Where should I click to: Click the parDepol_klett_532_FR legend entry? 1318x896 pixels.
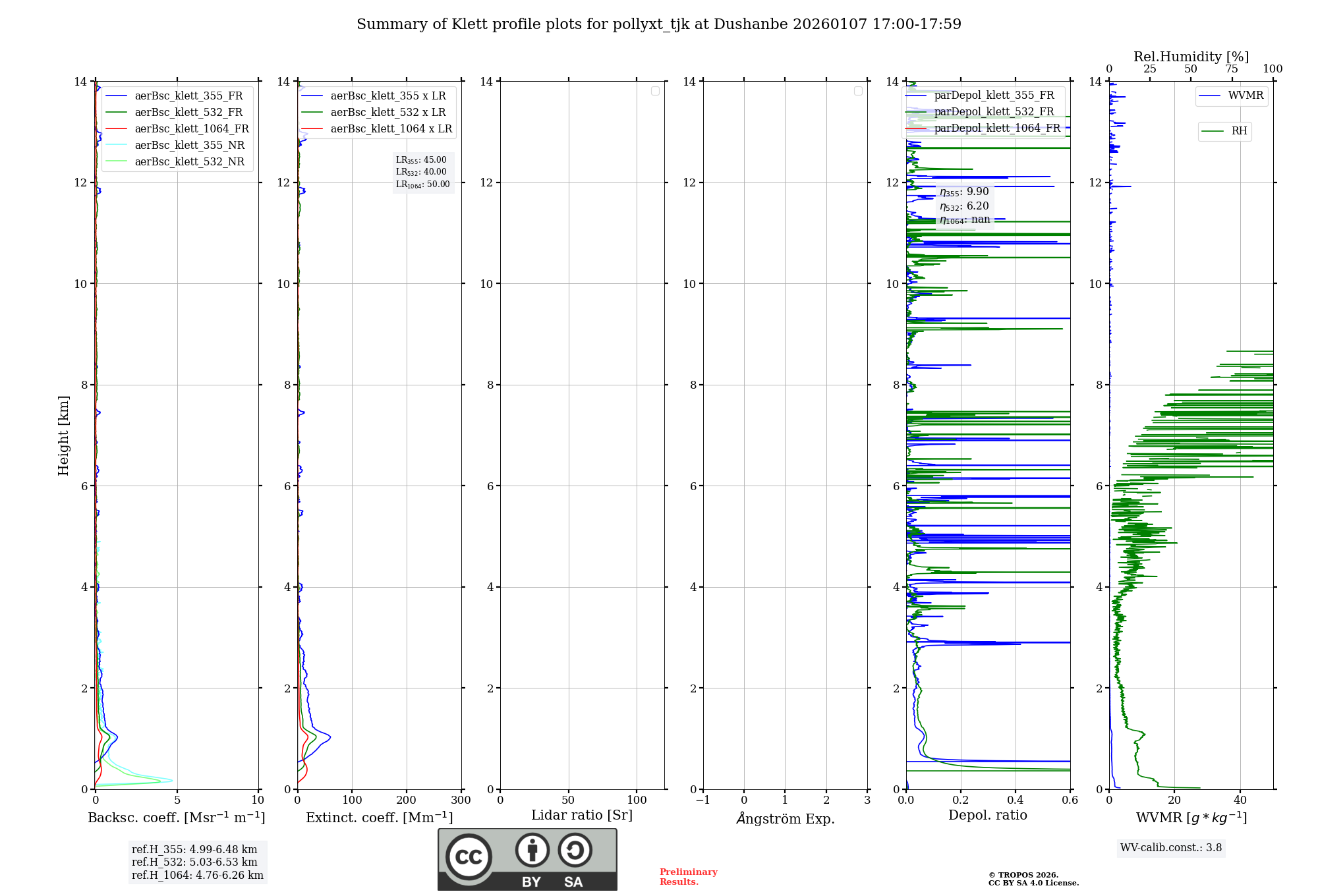(993, 112)
